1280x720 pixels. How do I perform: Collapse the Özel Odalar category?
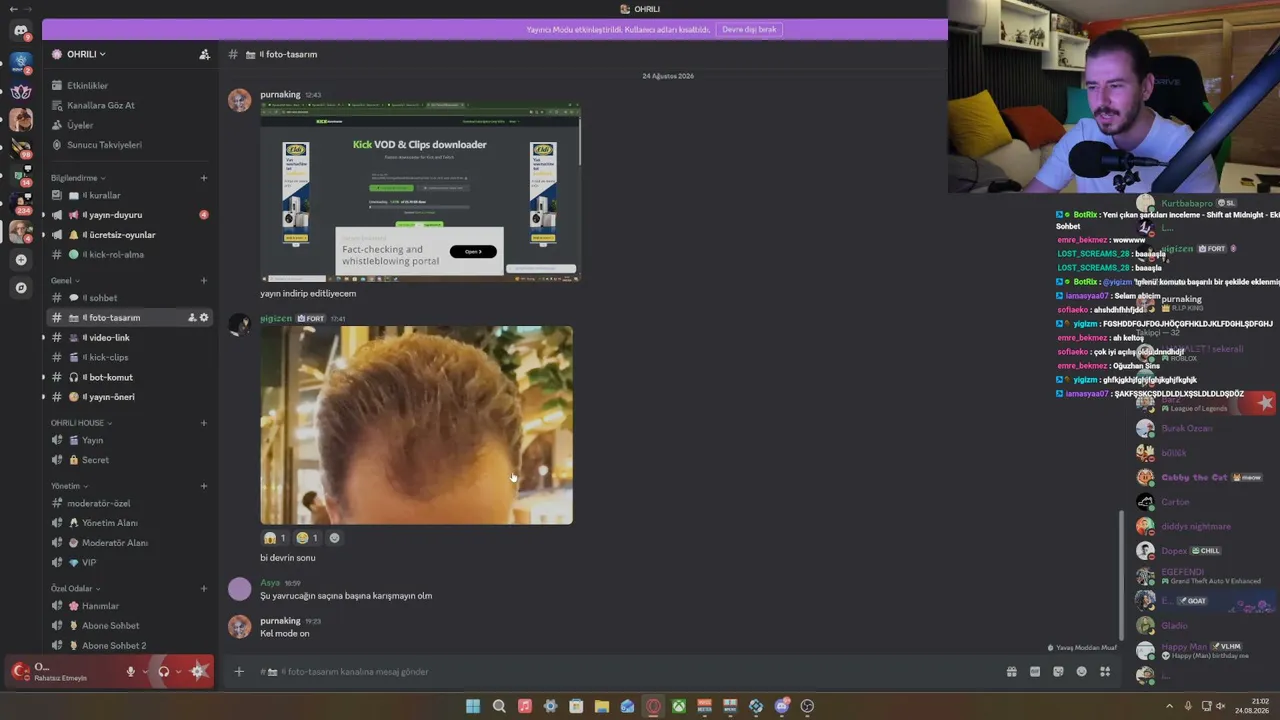(x=75, y=589)
